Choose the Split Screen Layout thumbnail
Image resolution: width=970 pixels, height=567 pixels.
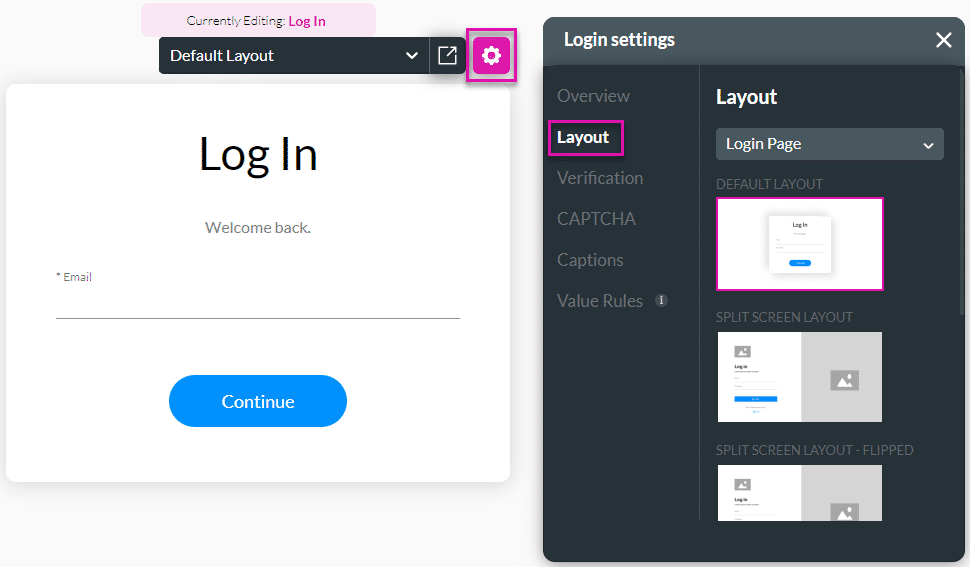tap(800, 377)
